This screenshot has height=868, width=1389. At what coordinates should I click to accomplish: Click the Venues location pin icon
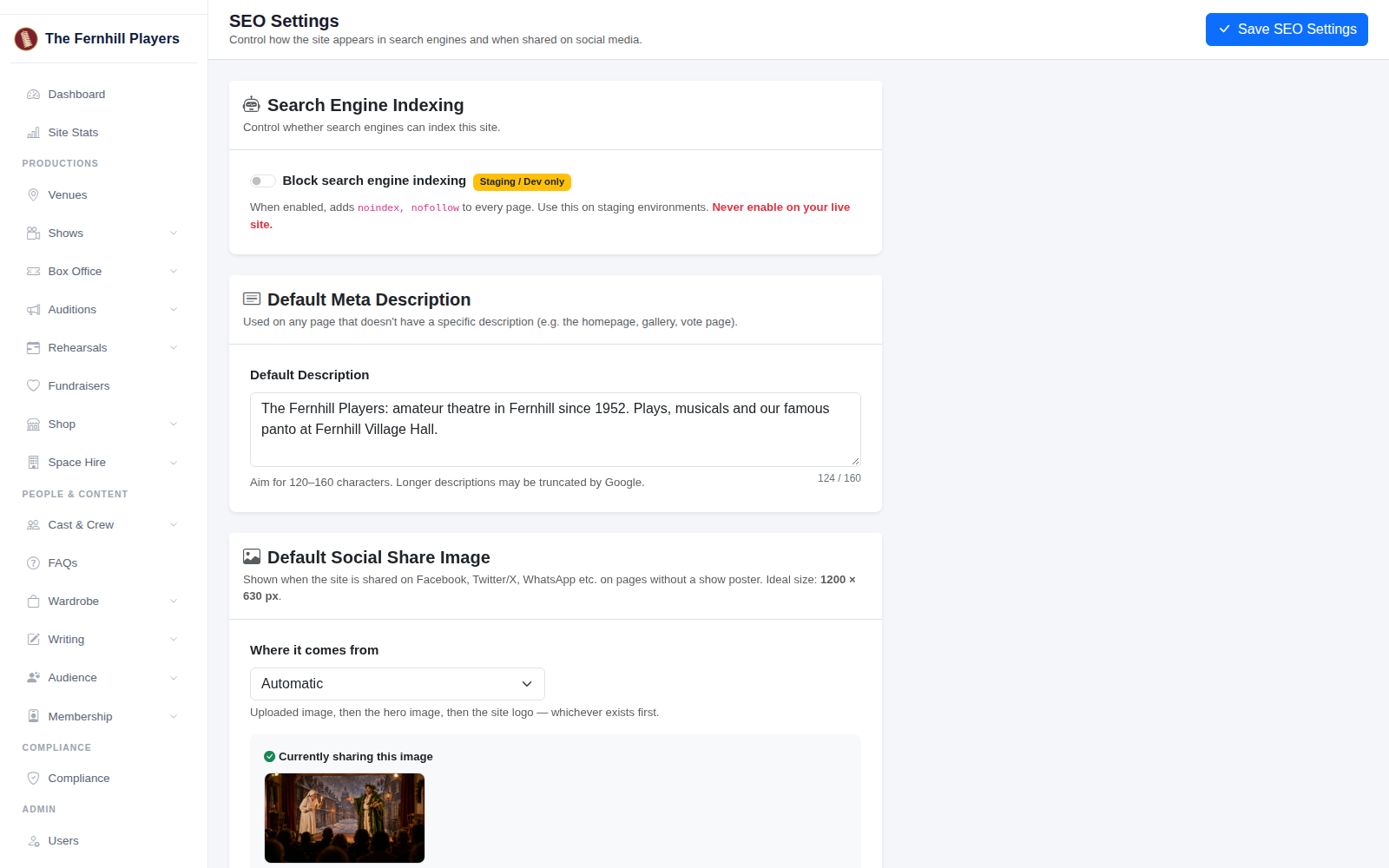pyautogui.click(x=34, y=195)
